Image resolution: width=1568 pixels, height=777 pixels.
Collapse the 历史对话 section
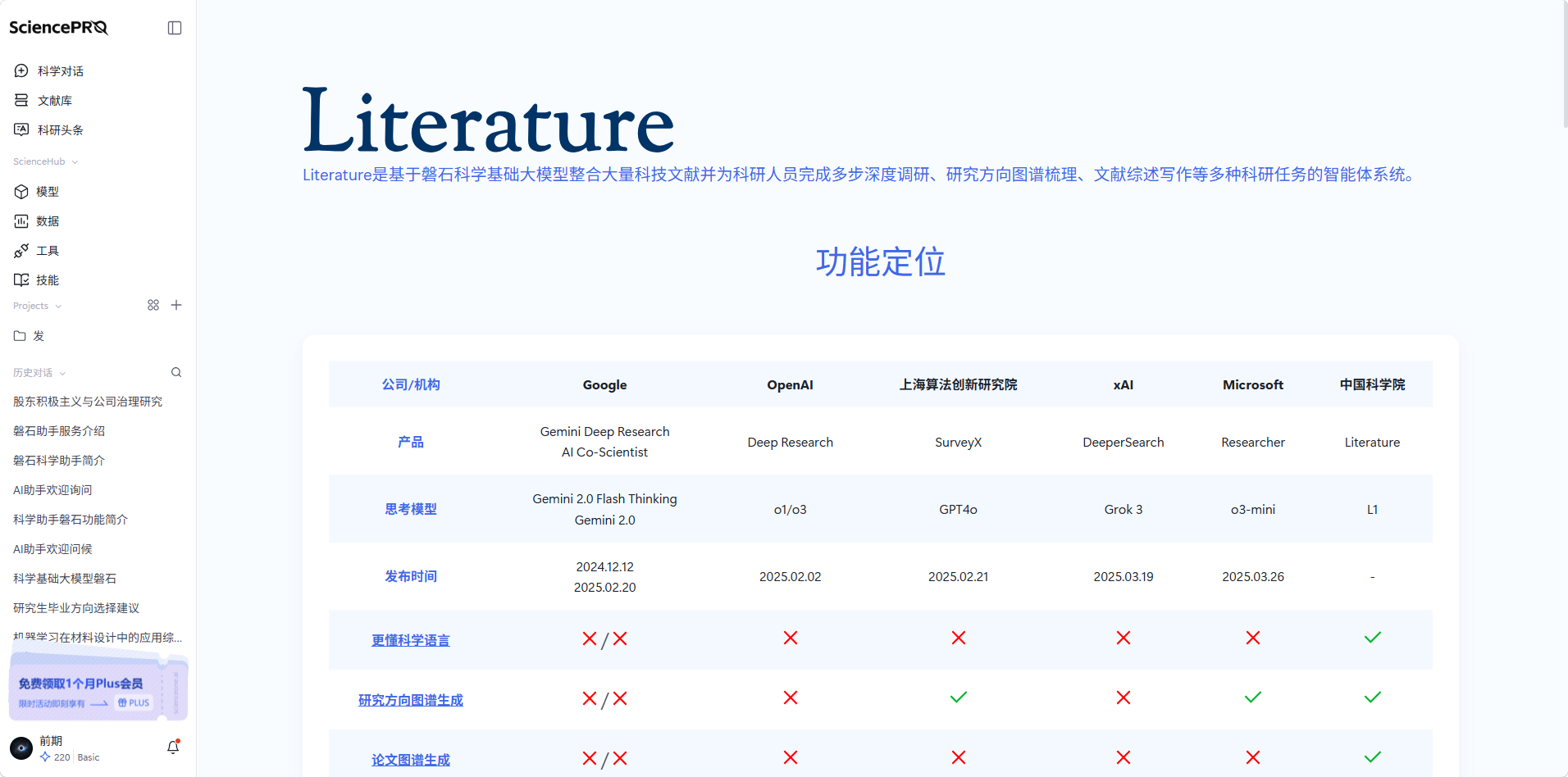62,373
